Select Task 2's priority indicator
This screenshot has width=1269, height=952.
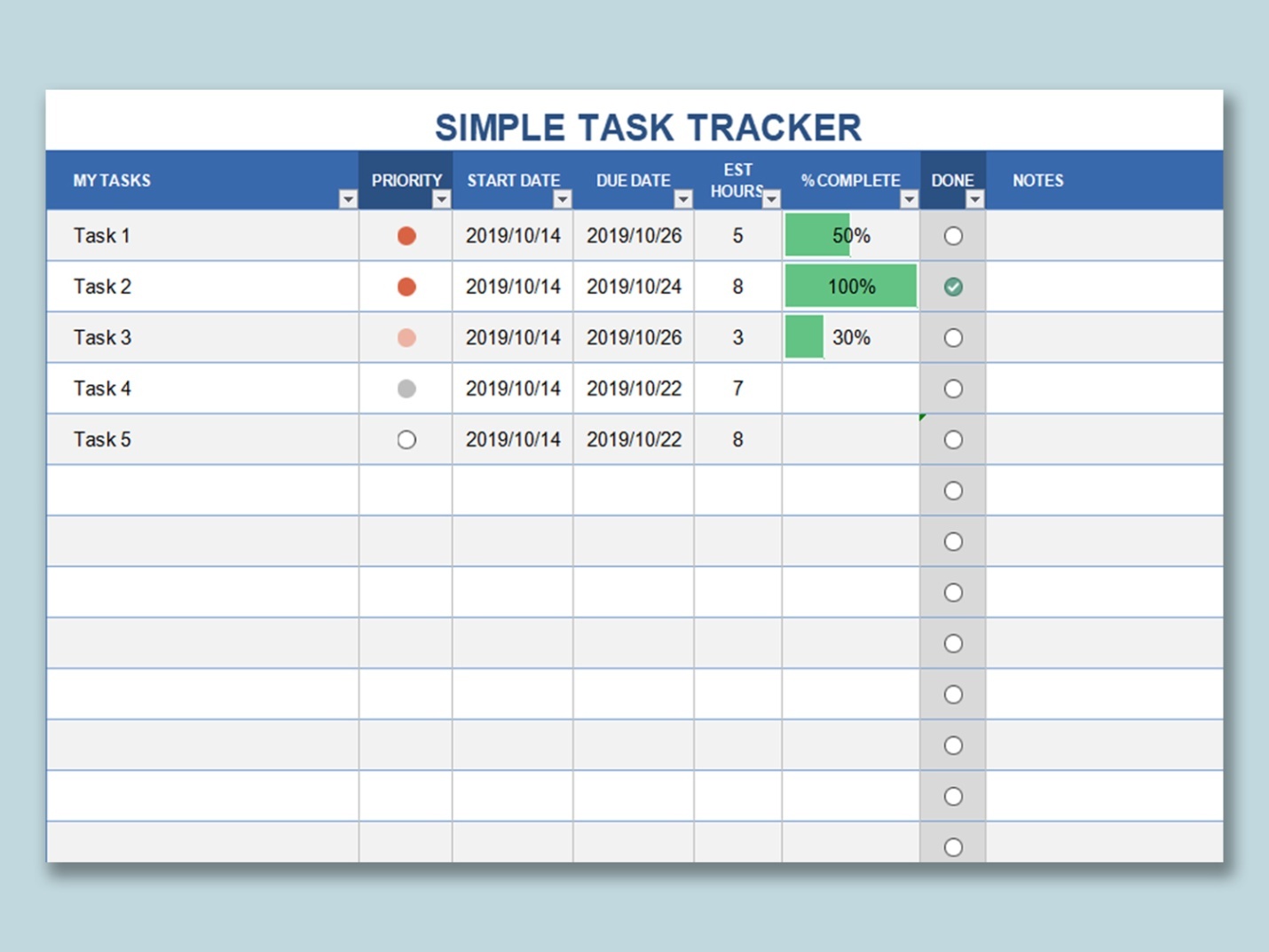[x=406, y=286]
